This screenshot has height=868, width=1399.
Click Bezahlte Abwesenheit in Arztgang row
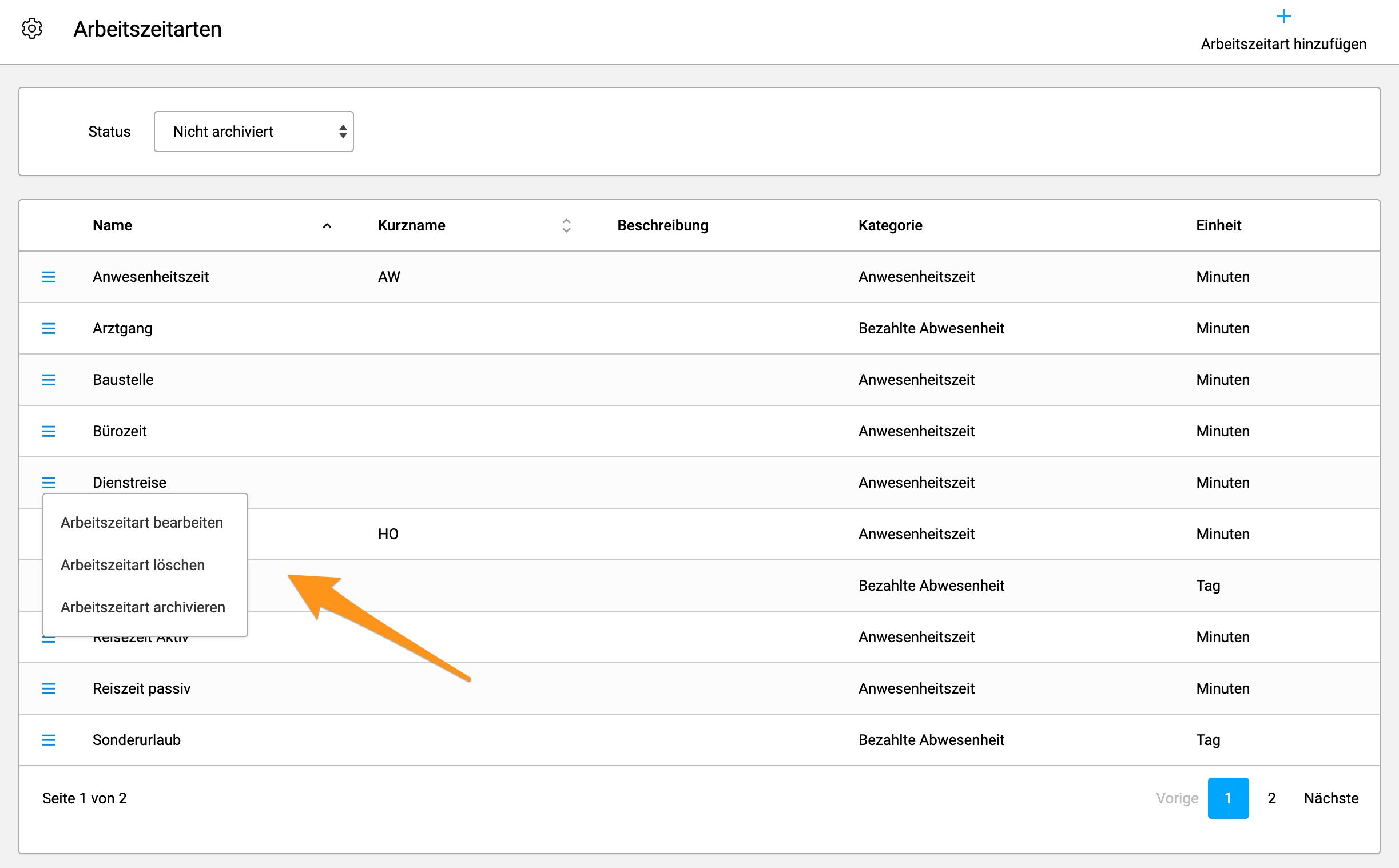point(931,328)
